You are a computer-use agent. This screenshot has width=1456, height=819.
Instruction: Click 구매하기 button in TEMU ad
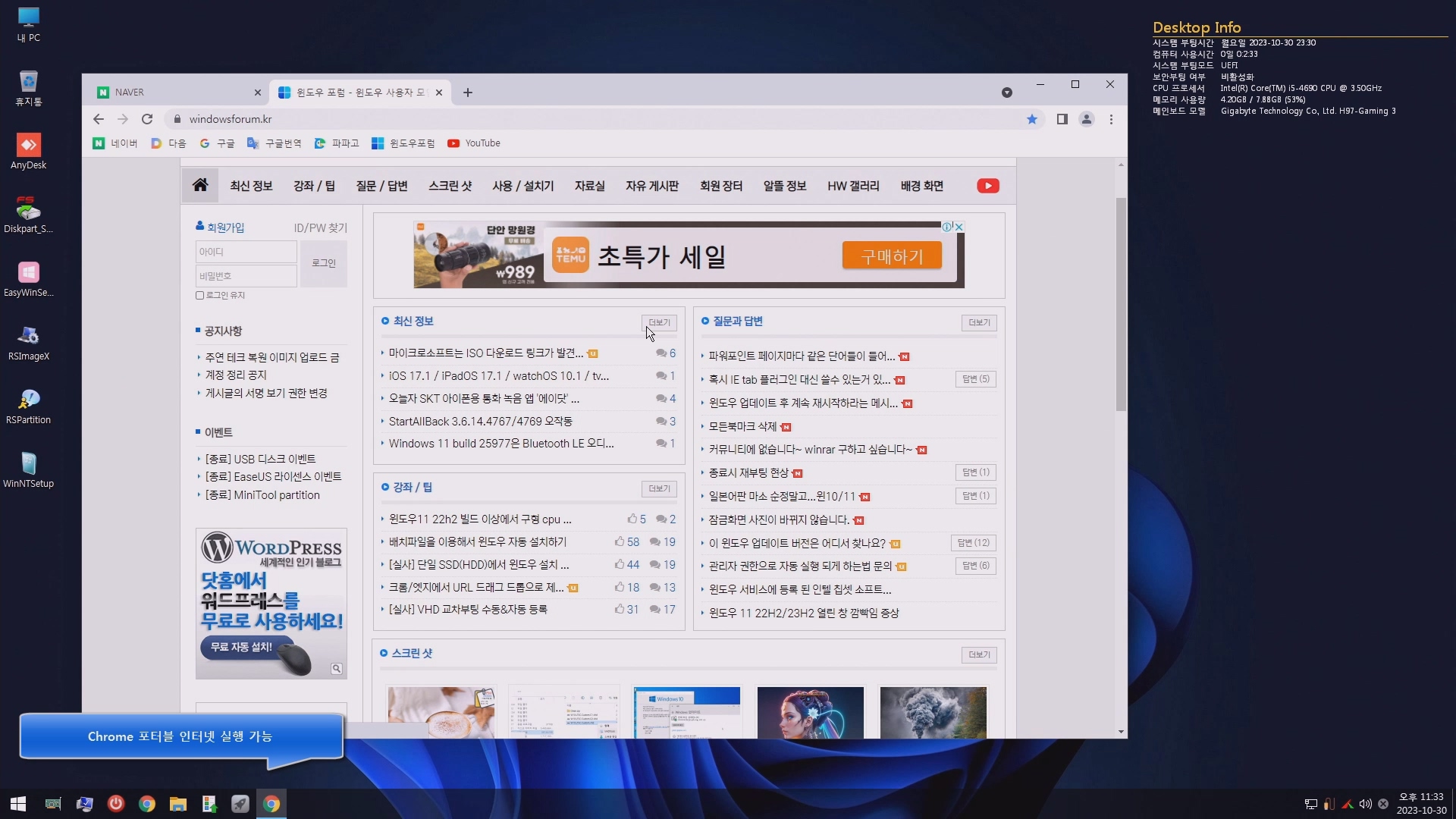pos(892,256)
